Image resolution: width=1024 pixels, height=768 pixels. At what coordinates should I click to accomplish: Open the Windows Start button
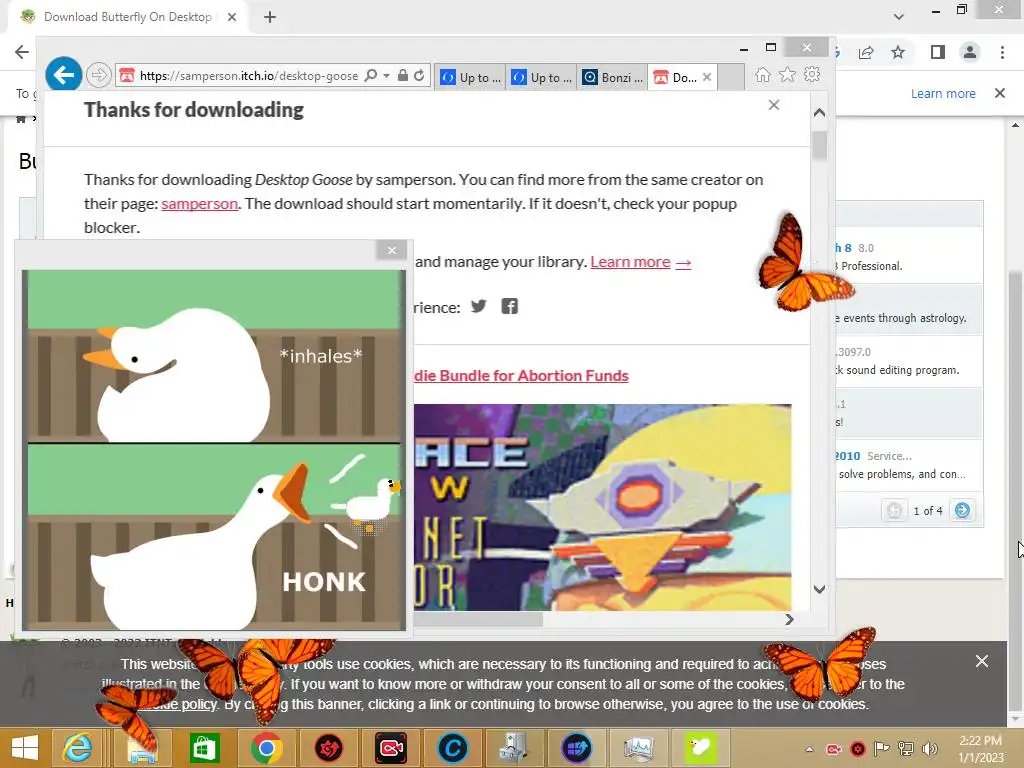click(25, 748)
